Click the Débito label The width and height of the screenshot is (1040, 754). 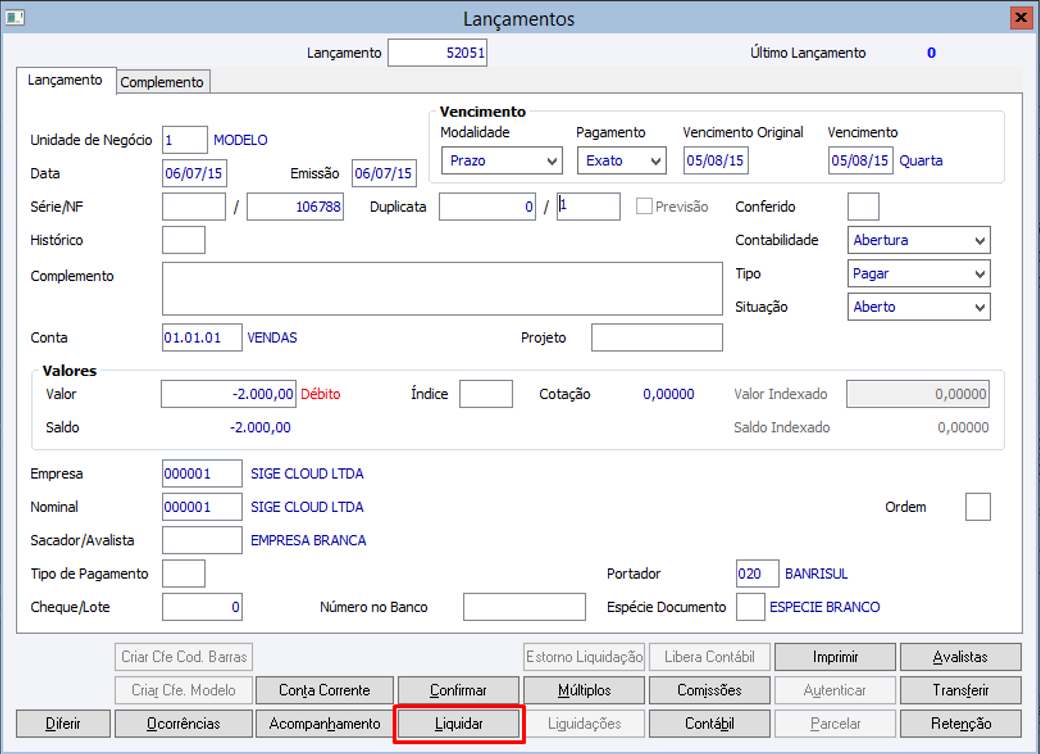[320, 394]
